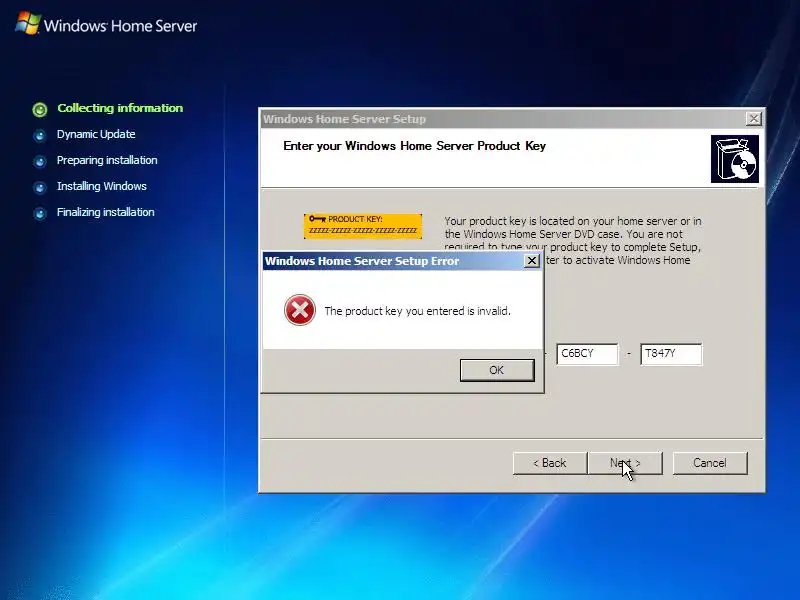Screen dimensions: 800x600
Task: Click the 'Installing Windows' step label
Action: click(102, 186)
